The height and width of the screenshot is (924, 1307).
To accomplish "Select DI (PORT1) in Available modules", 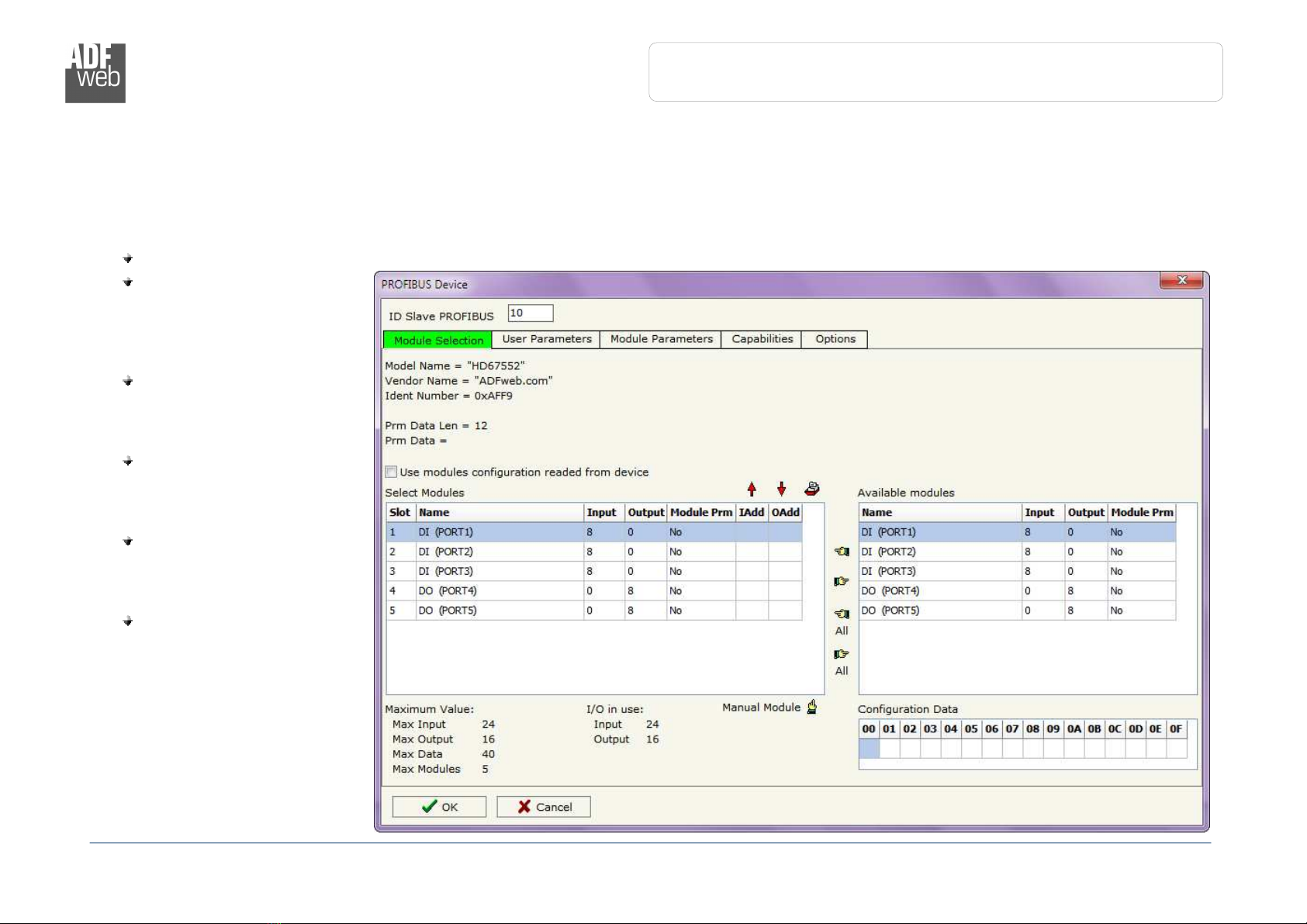I will click(x=1018, y=532).
